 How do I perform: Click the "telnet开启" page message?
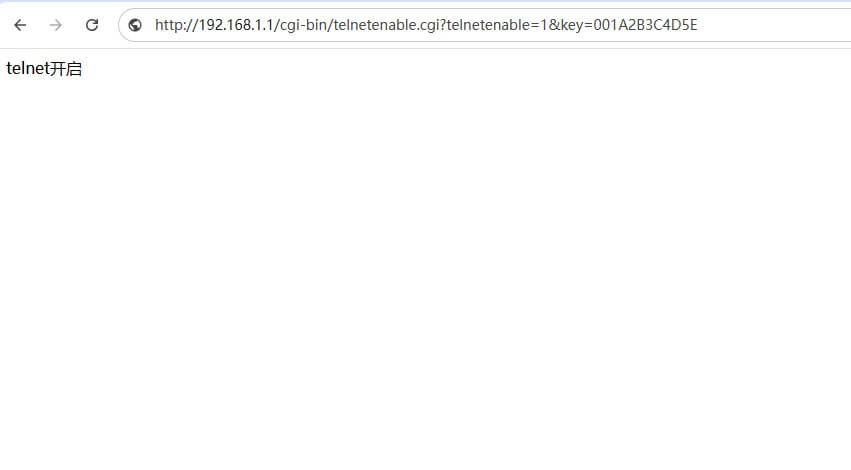(x=44, y=69)
